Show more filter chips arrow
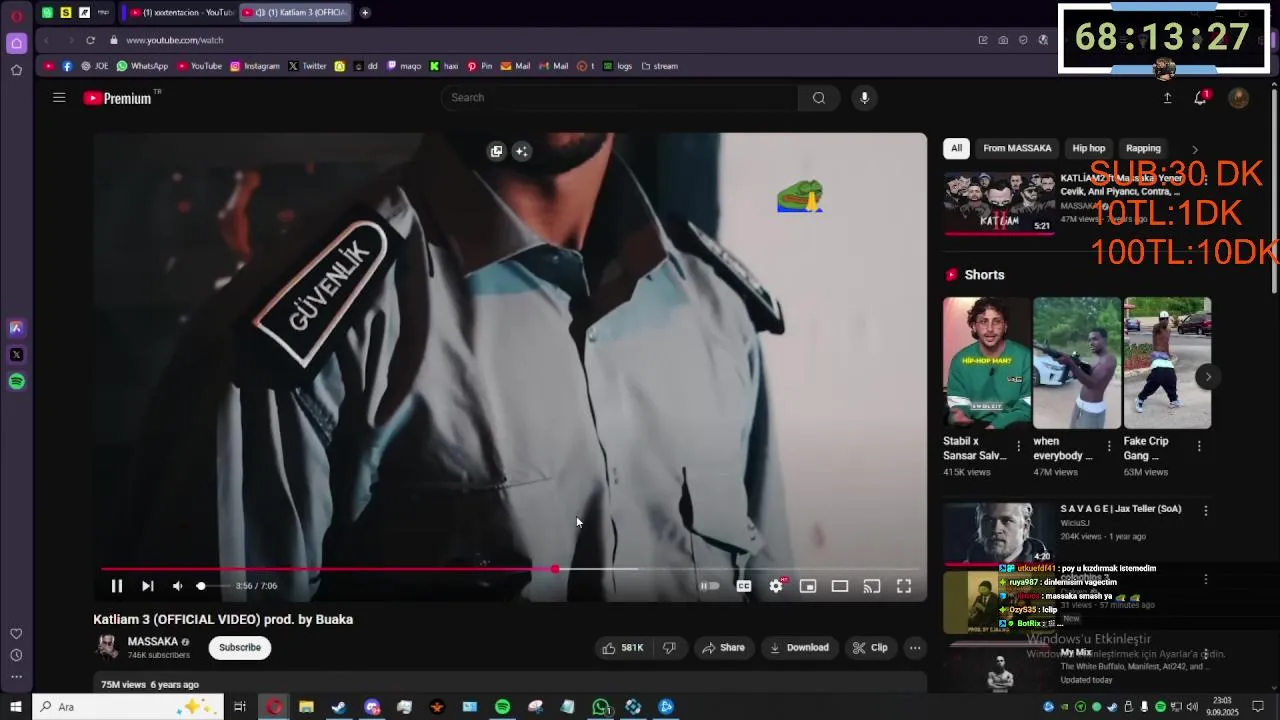1280x720 pixels. (x=1194, y=149)
